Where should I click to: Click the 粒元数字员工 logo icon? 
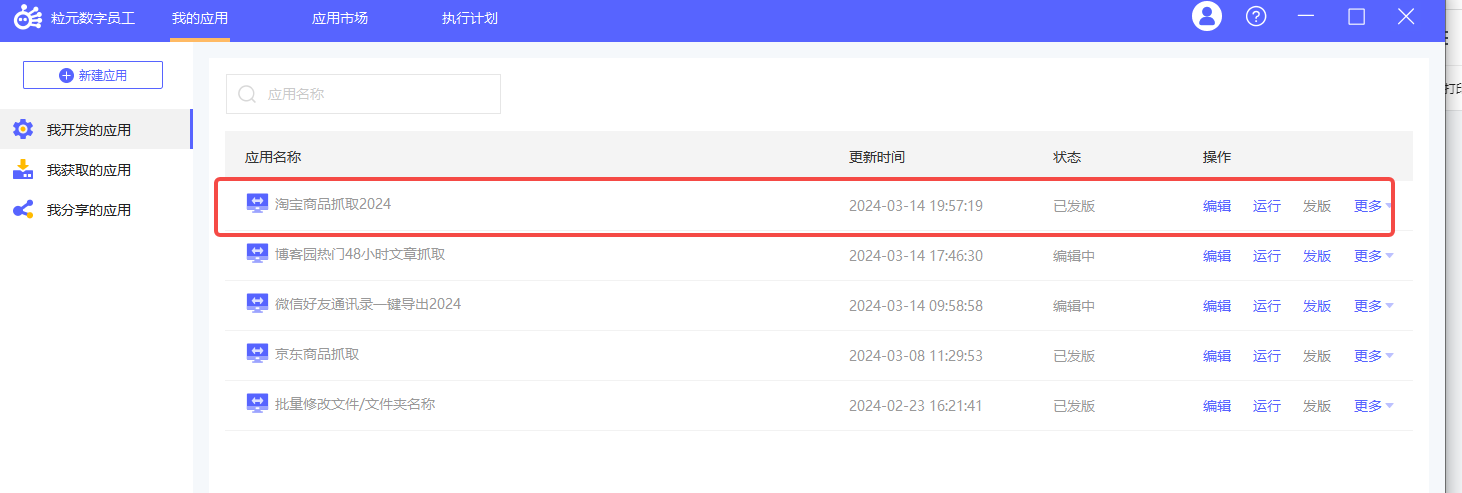pyautogui.click(x=28, y=17)
